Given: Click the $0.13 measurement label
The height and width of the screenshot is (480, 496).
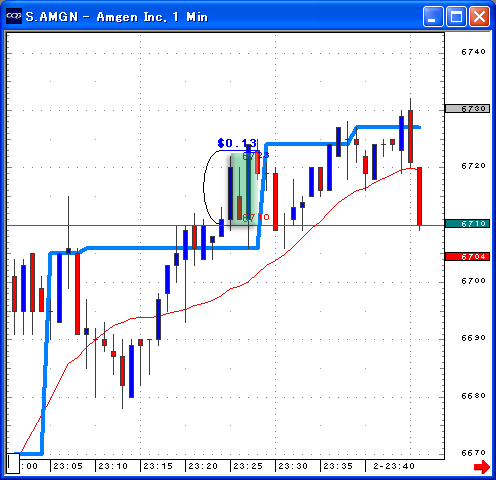Looking at the screenshot, I should (x=237, y=143).
